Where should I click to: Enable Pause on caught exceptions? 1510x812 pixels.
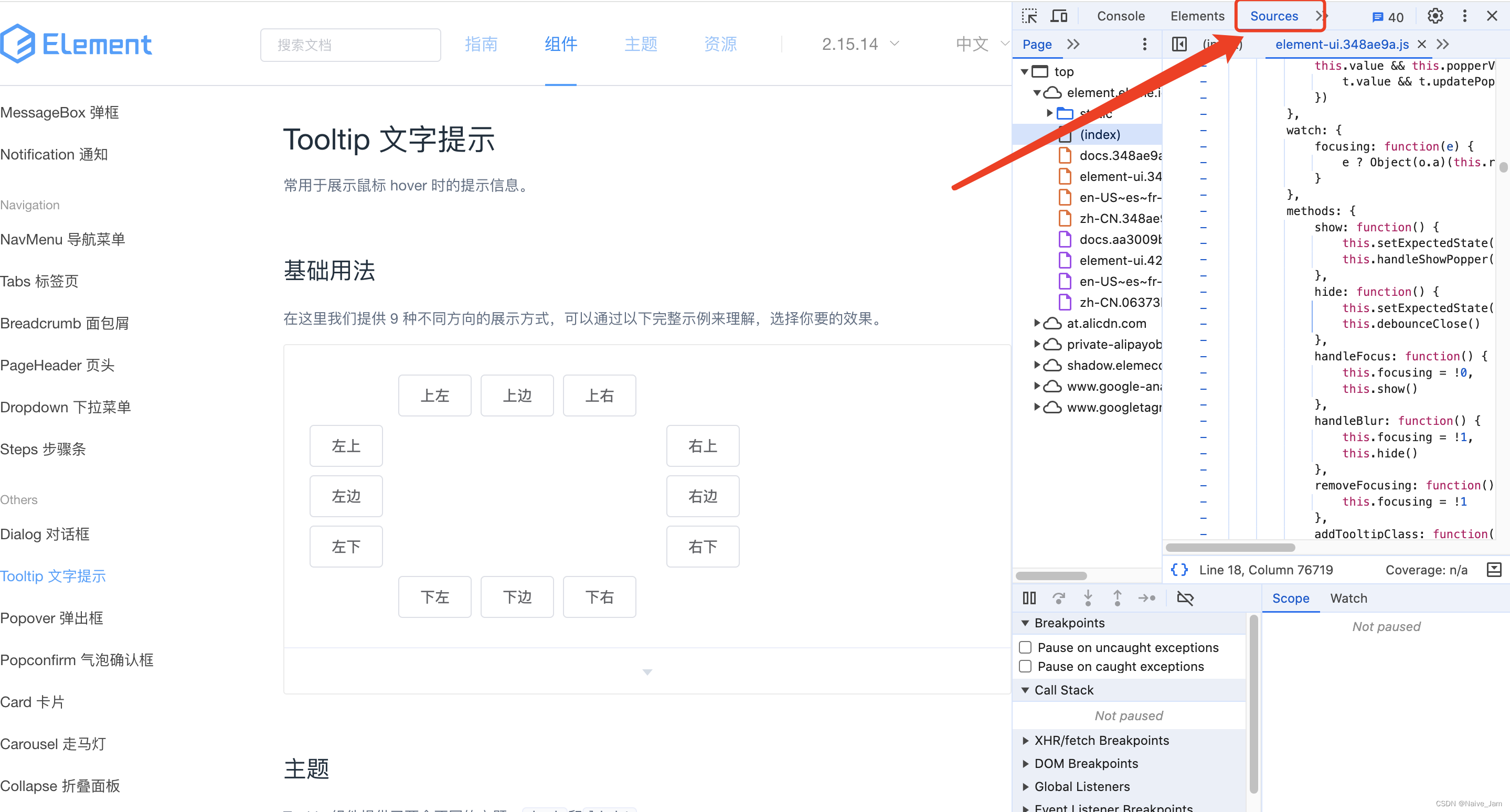point(1025,666)
